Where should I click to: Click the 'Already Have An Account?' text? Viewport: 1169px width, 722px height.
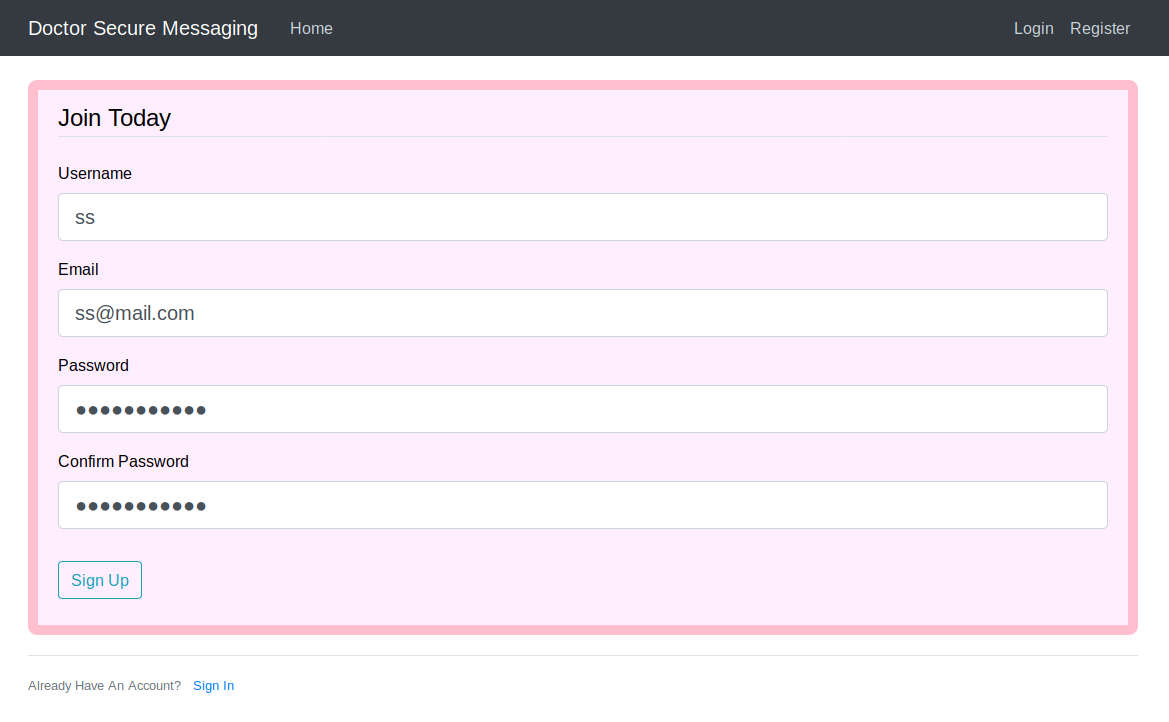pyautogui.click(x=104, y=685)
